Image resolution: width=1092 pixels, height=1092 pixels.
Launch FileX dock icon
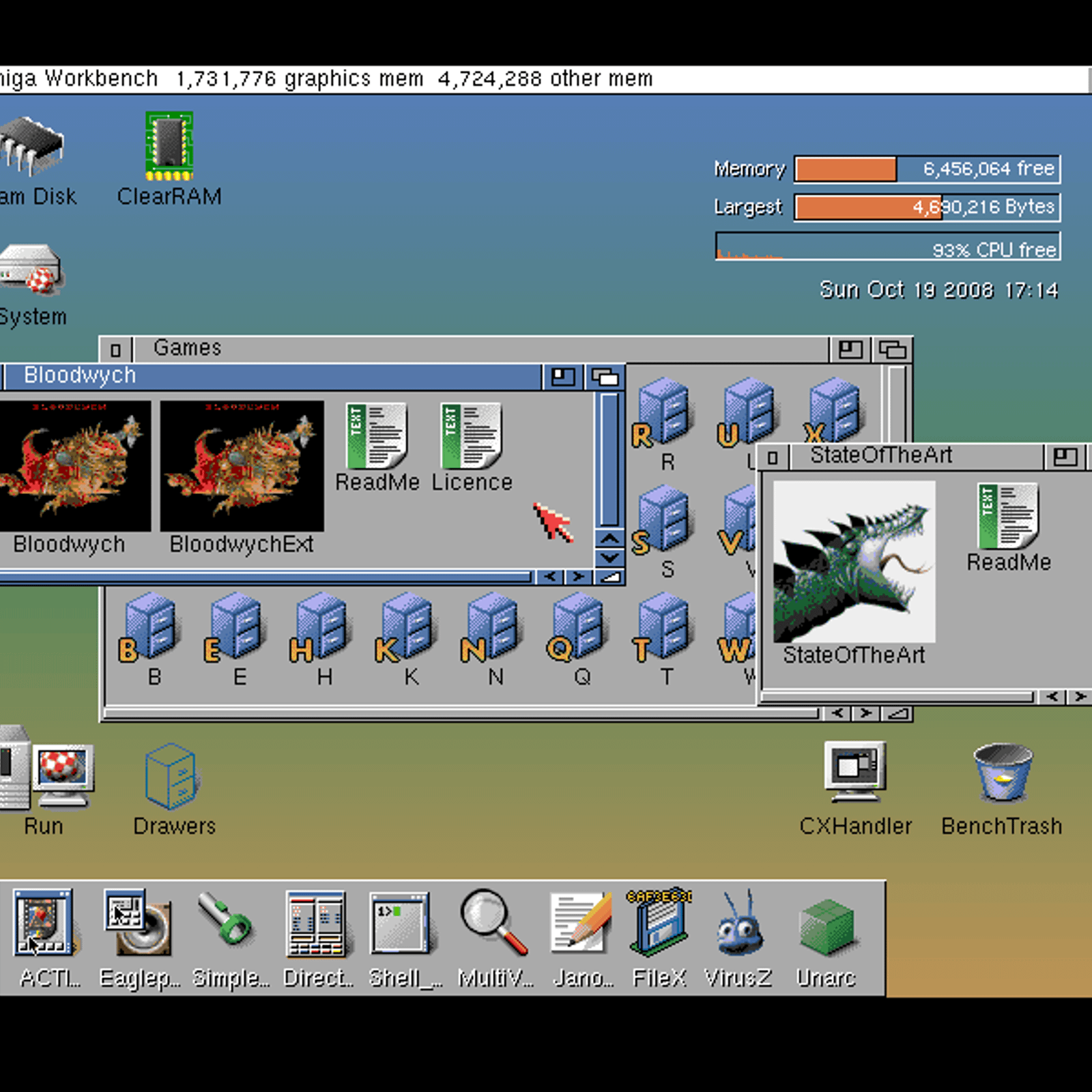(659, 921)
